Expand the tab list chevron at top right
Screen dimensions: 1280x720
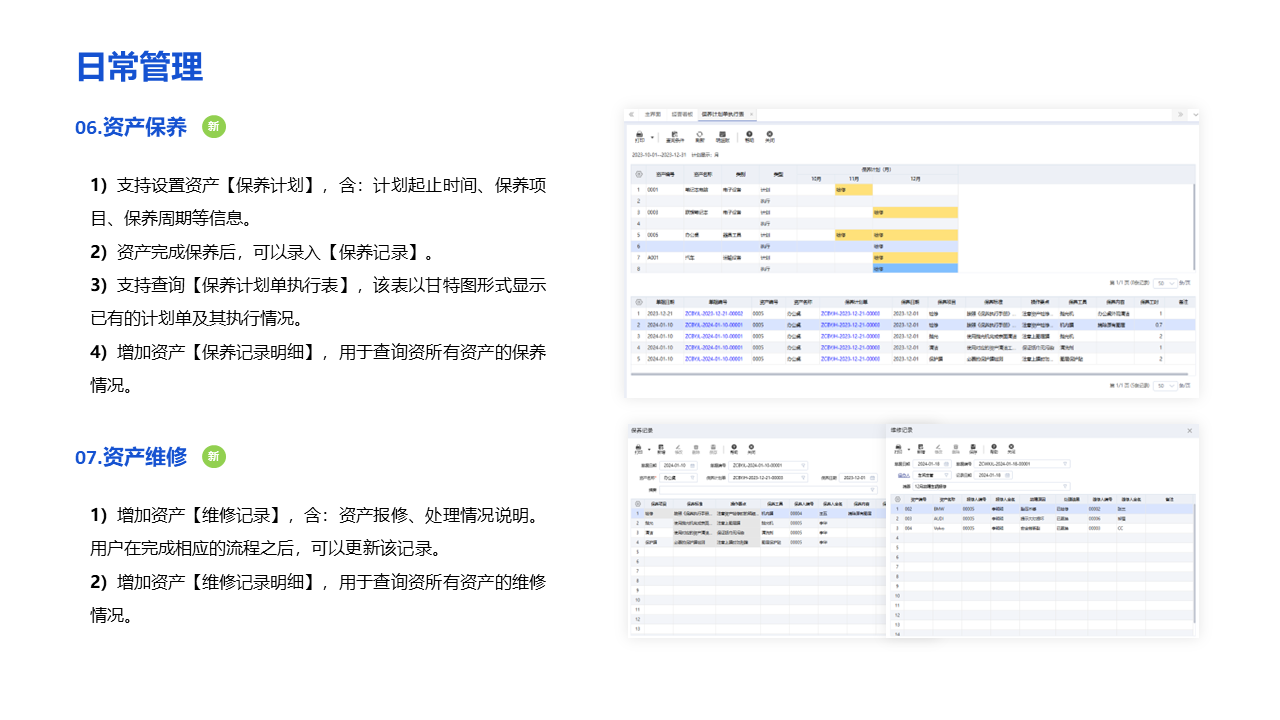[x=1195, y=114]
